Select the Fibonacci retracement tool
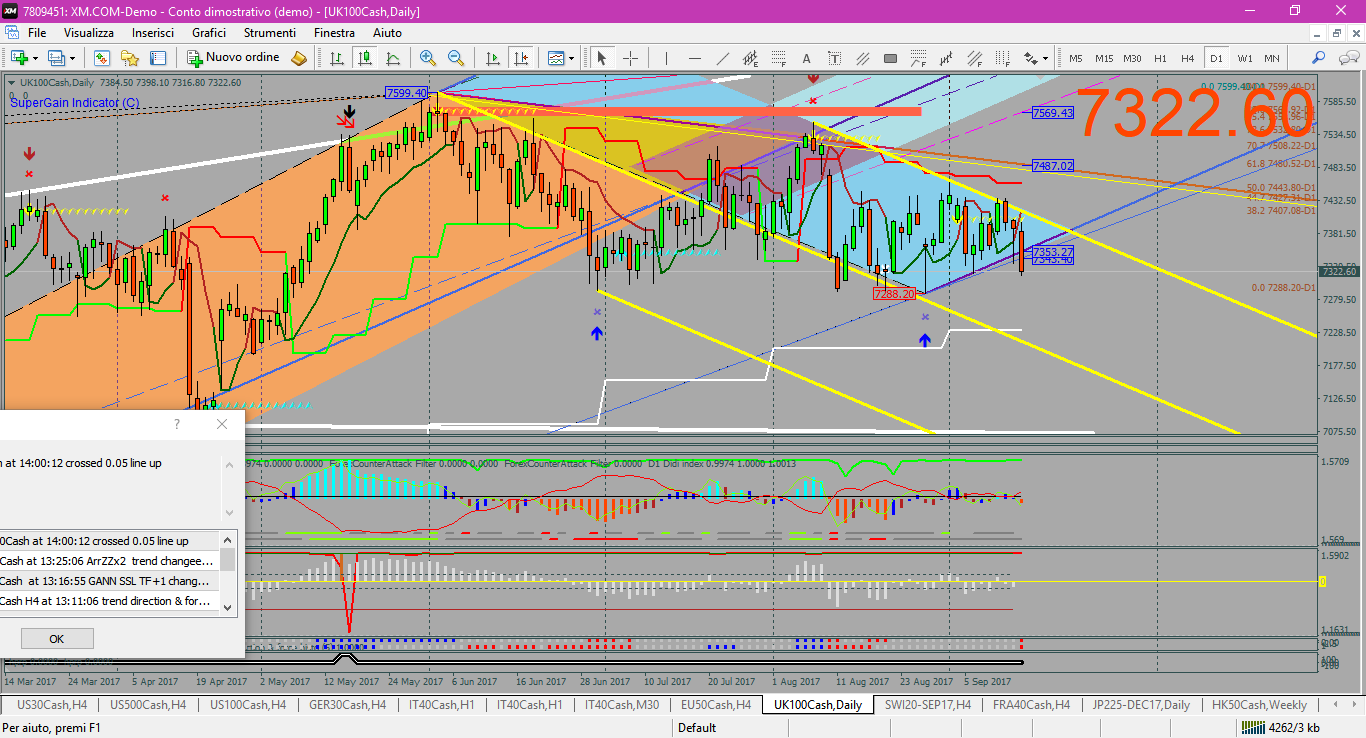The image size is (1366, 738). pyautogui.click(x=779, y=58)
